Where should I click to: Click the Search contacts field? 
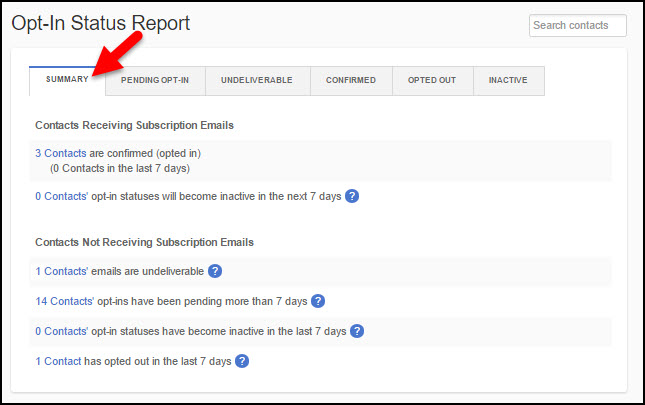point(577,26)
